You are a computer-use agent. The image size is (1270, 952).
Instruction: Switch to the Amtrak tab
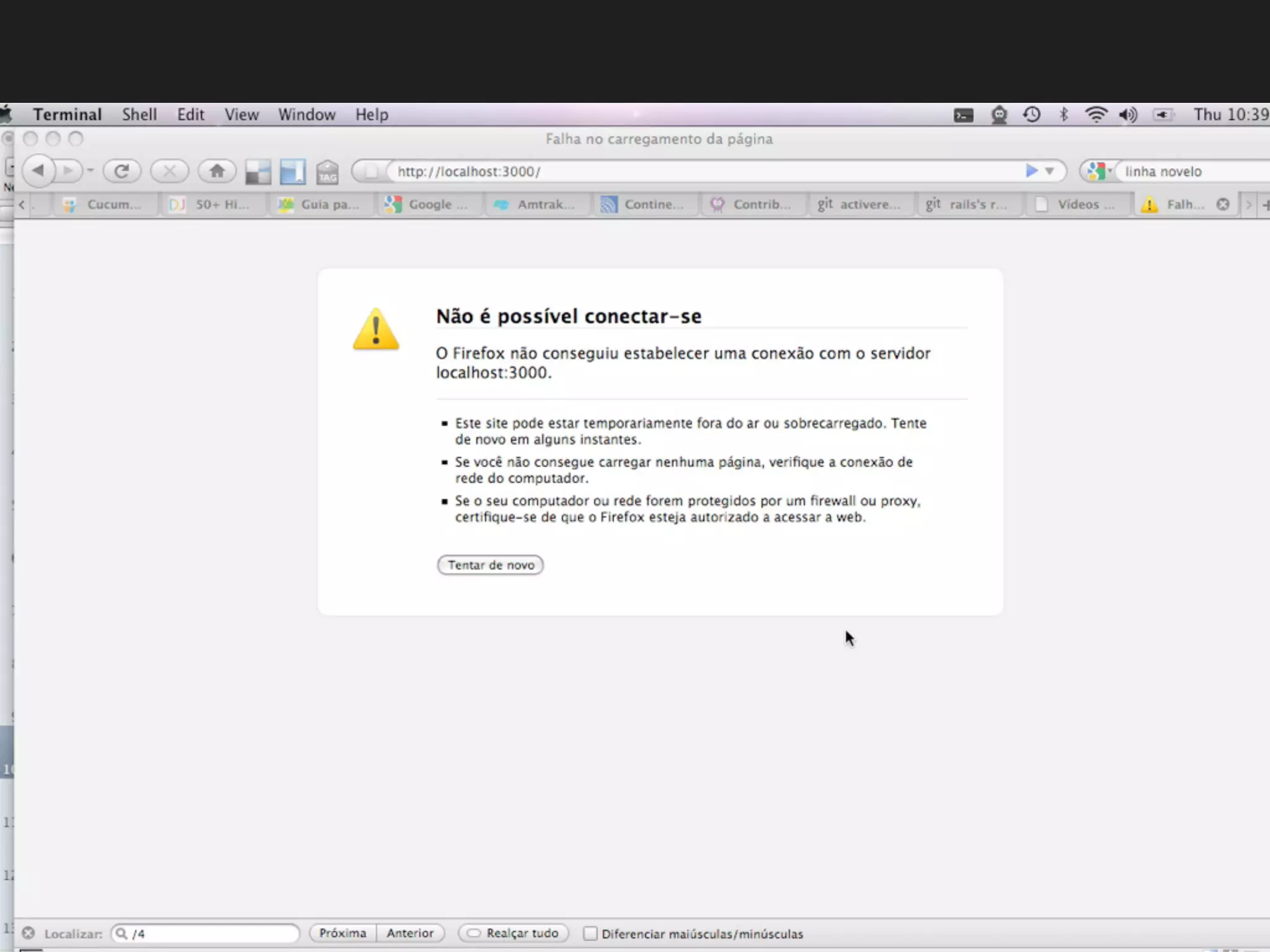tap(537, 205)
